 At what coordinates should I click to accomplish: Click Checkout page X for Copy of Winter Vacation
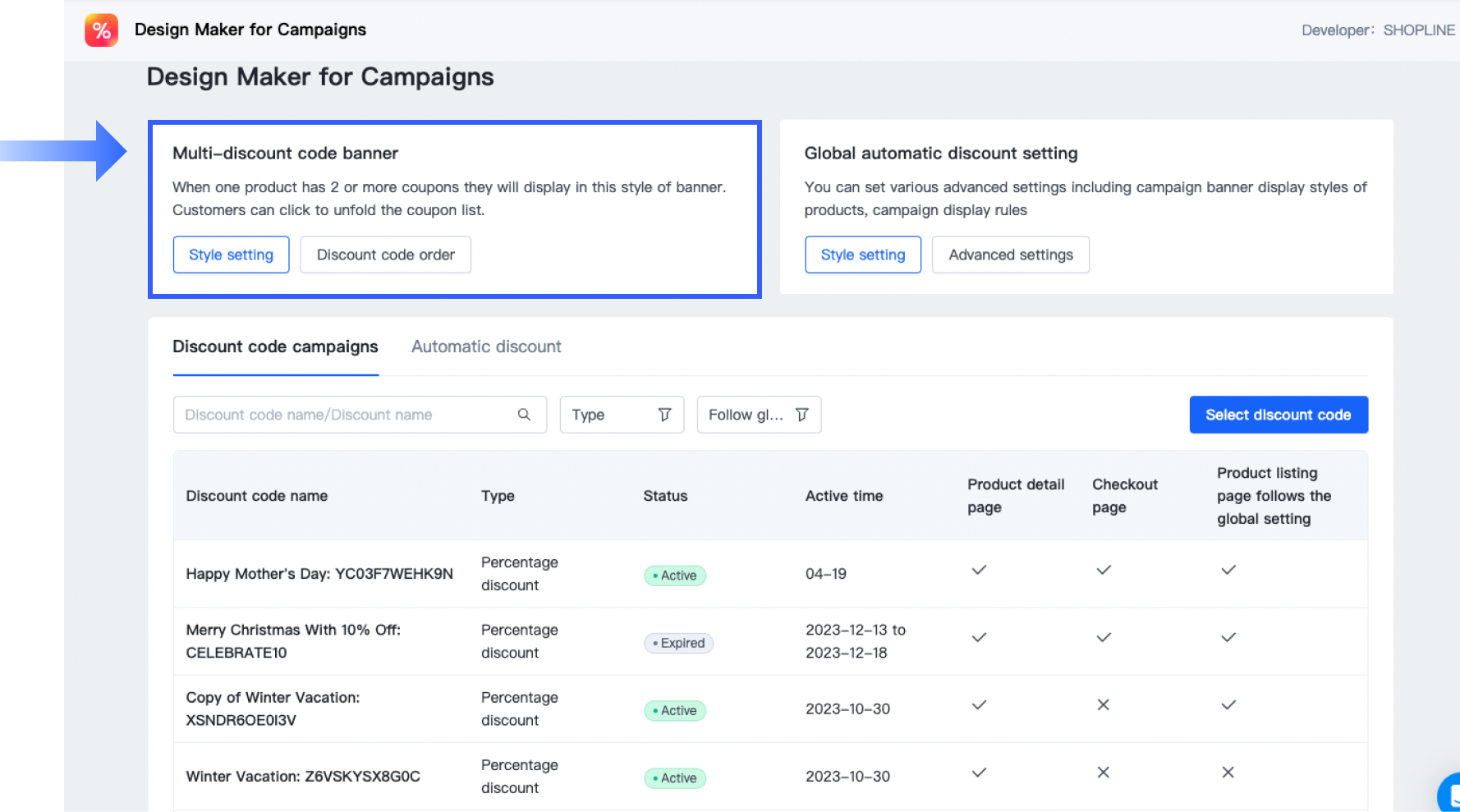(x=1103, y=705)
